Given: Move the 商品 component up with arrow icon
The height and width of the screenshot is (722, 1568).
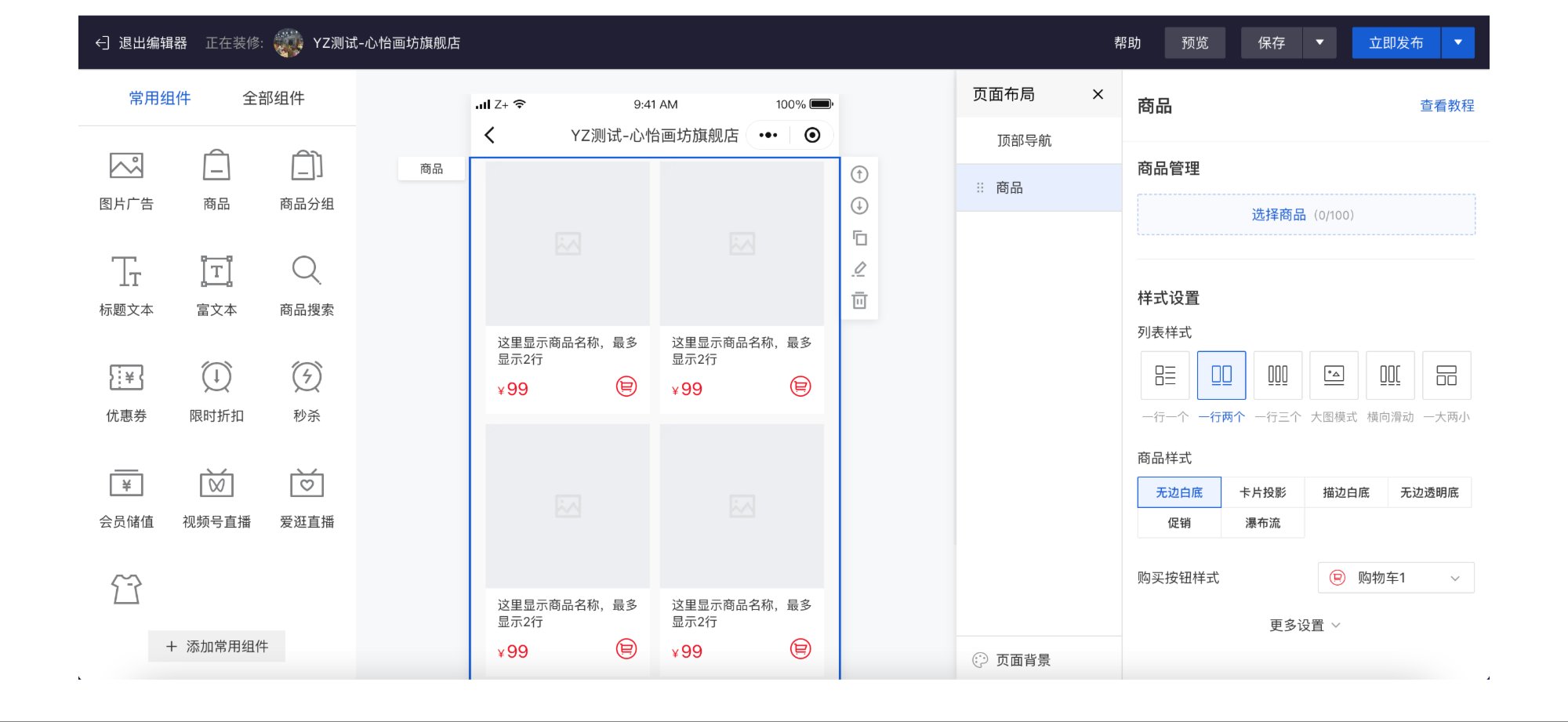Looking at the screenshot, I should pyautogui.click(x=859, y=174).
